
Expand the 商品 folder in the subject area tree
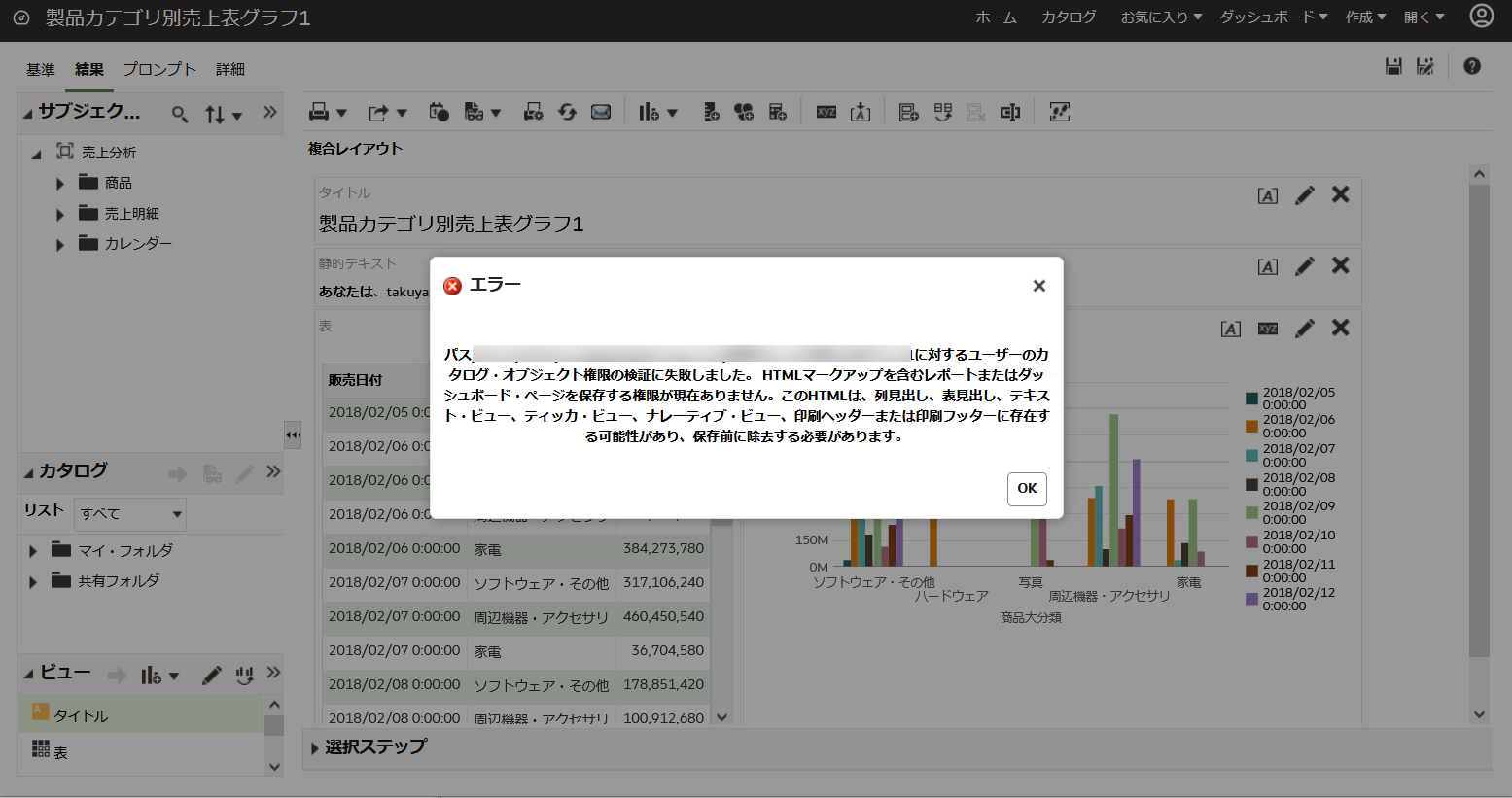click(60, 182)
